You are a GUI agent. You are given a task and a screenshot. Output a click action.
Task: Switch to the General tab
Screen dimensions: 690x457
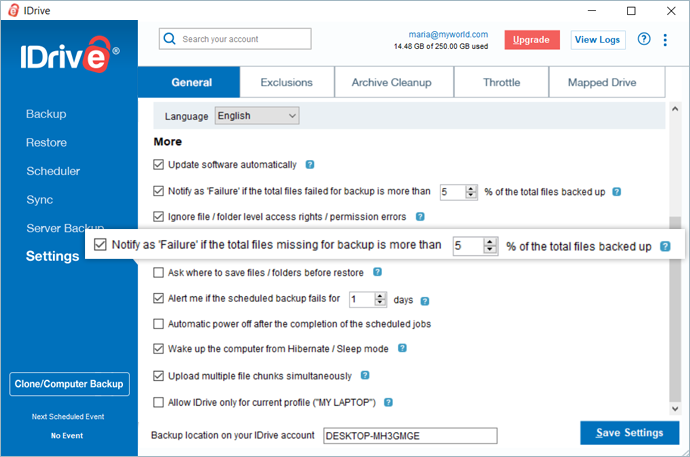(191, 82)
